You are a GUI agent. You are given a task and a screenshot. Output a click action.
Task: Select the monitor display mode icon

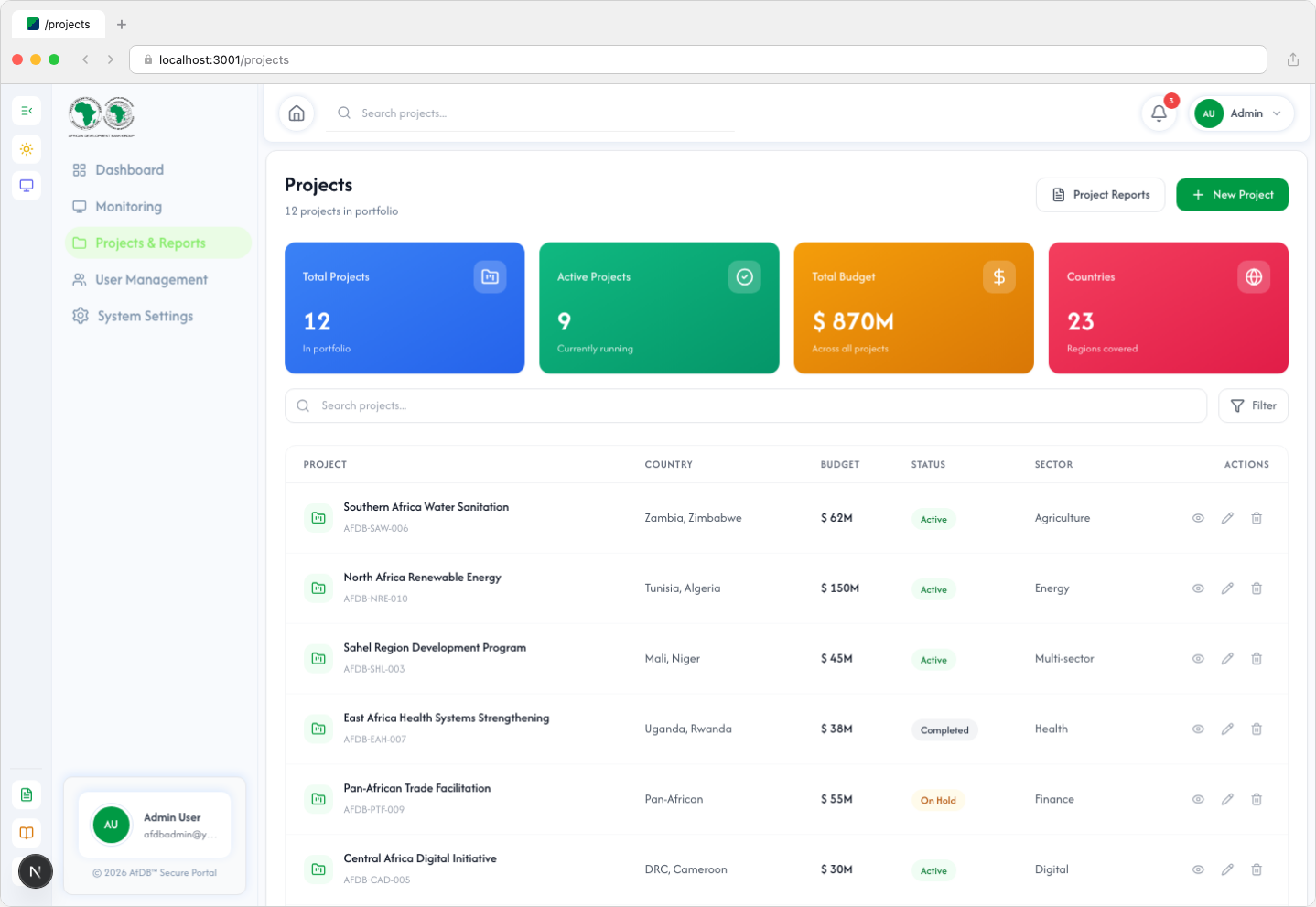[x=27, y=186]
